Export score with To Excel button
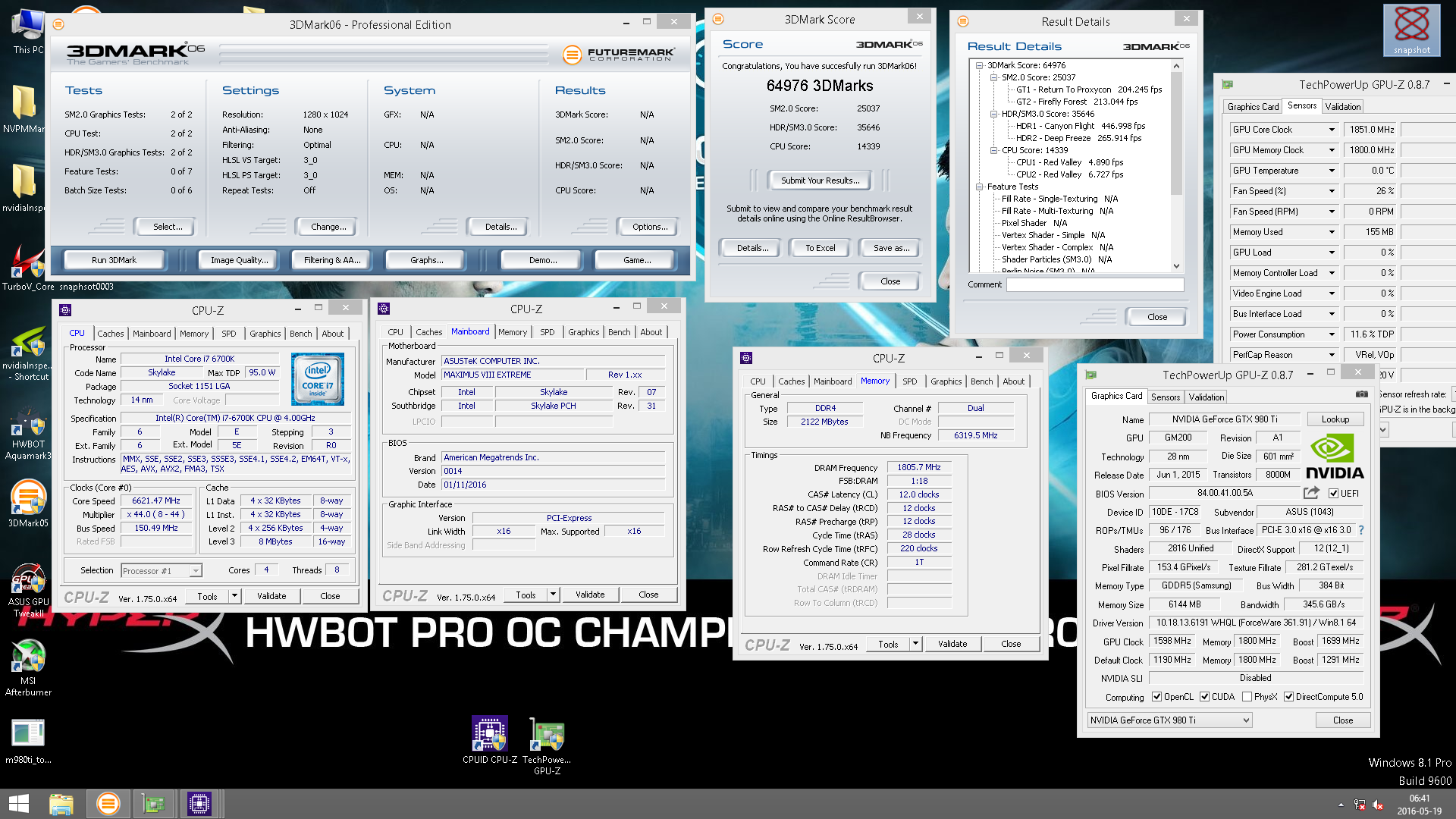Screen dimensions: 1456x819 [820, 248]
